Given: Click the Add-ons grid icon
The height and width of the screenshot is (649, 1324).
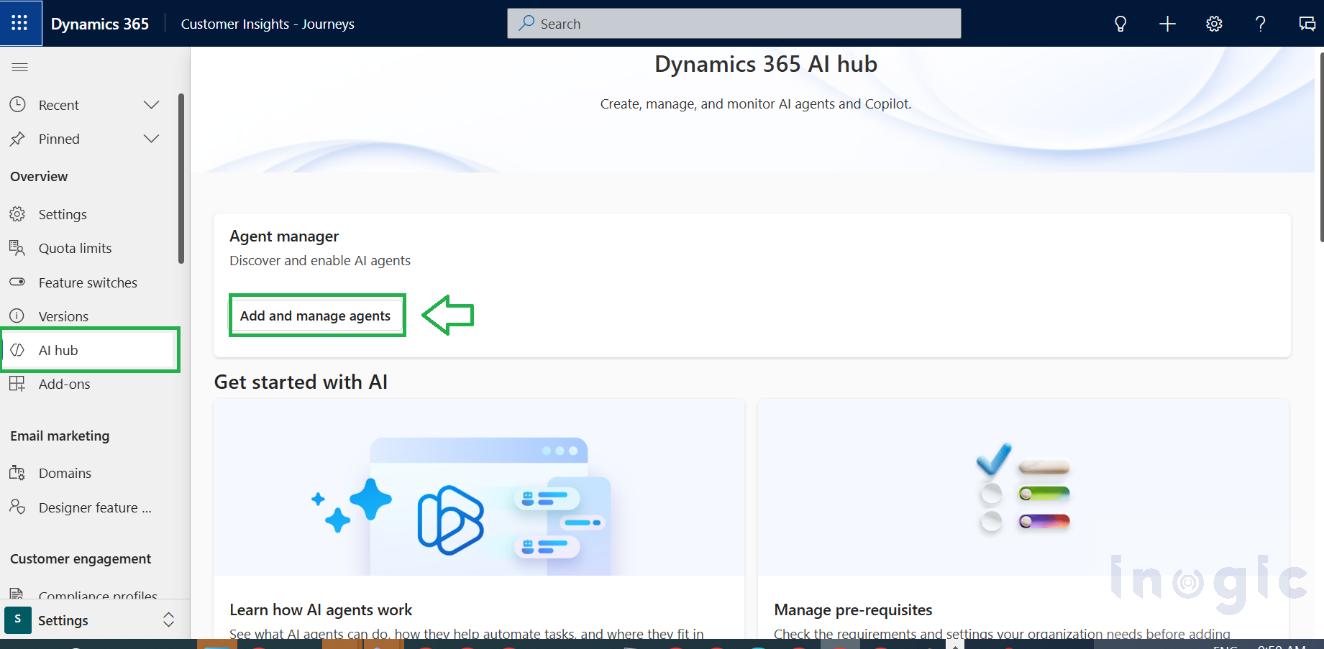Looking at the screenshot, I should coord(17,384).
